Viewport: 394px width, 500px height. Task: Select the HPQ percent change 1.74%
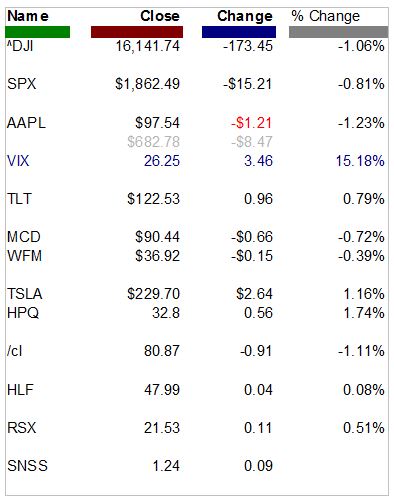[x=364, y=313]
